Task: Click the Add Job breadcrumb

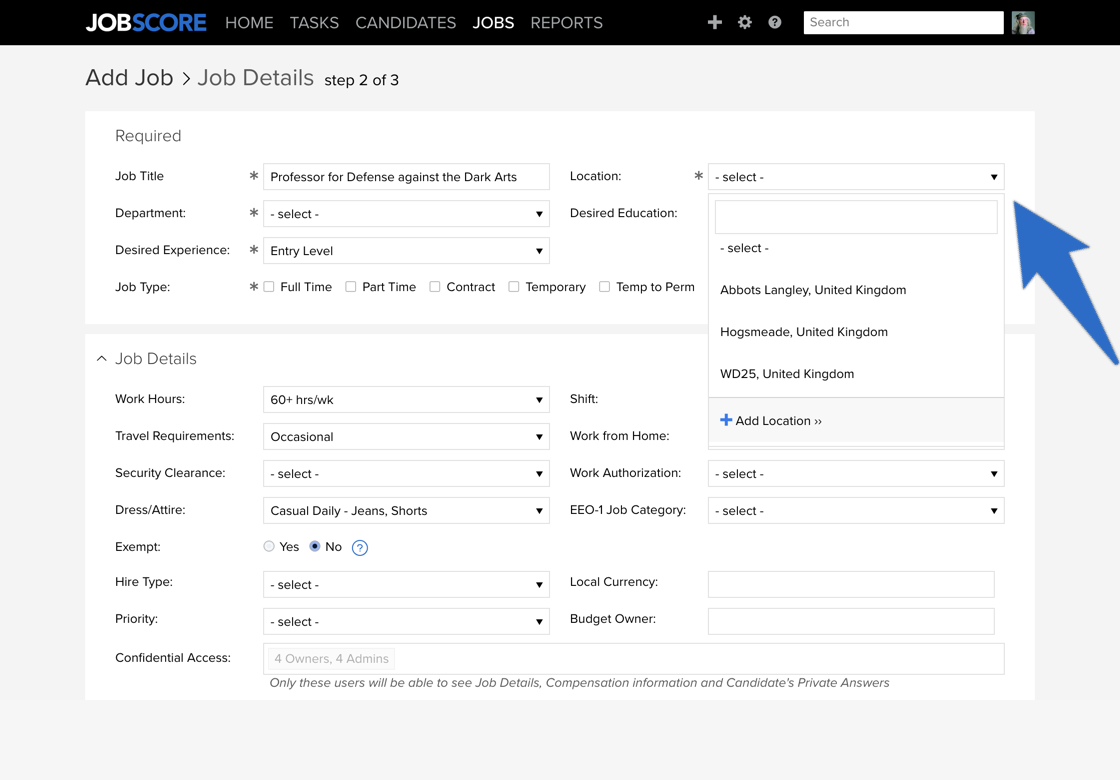Action: click(129, 77)
